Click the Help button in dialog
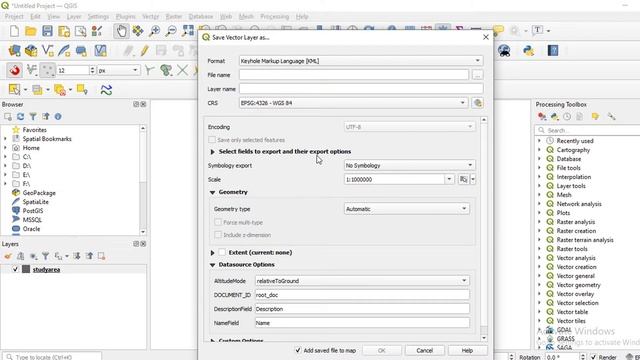 click(x=467, y=350)
